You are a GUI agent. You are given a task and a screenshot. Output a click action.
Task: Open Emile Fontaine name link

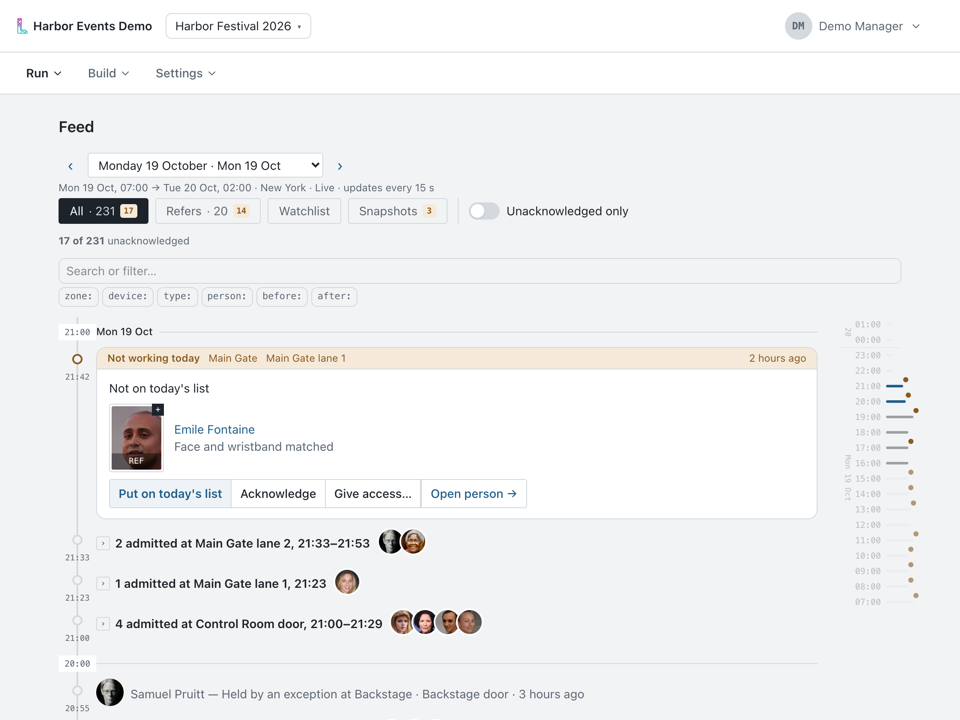point(214,430)
